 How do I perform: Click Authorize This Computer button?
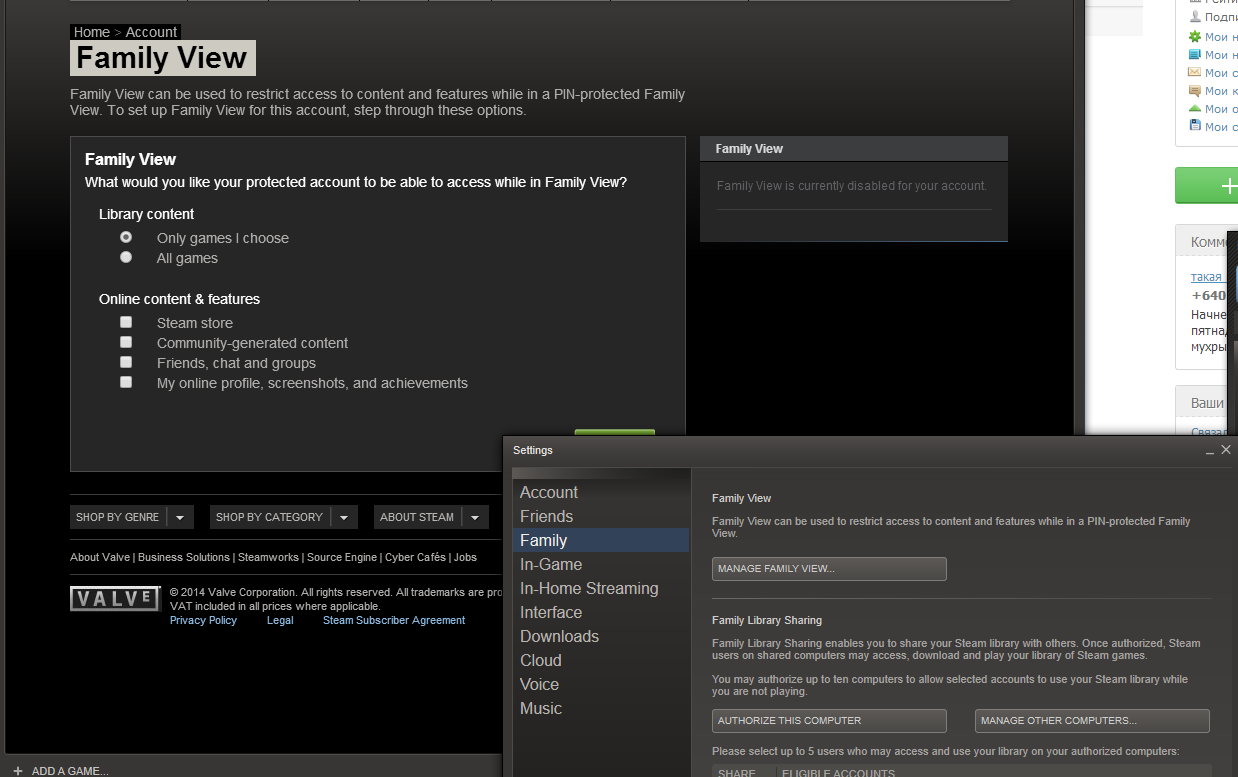829,721
